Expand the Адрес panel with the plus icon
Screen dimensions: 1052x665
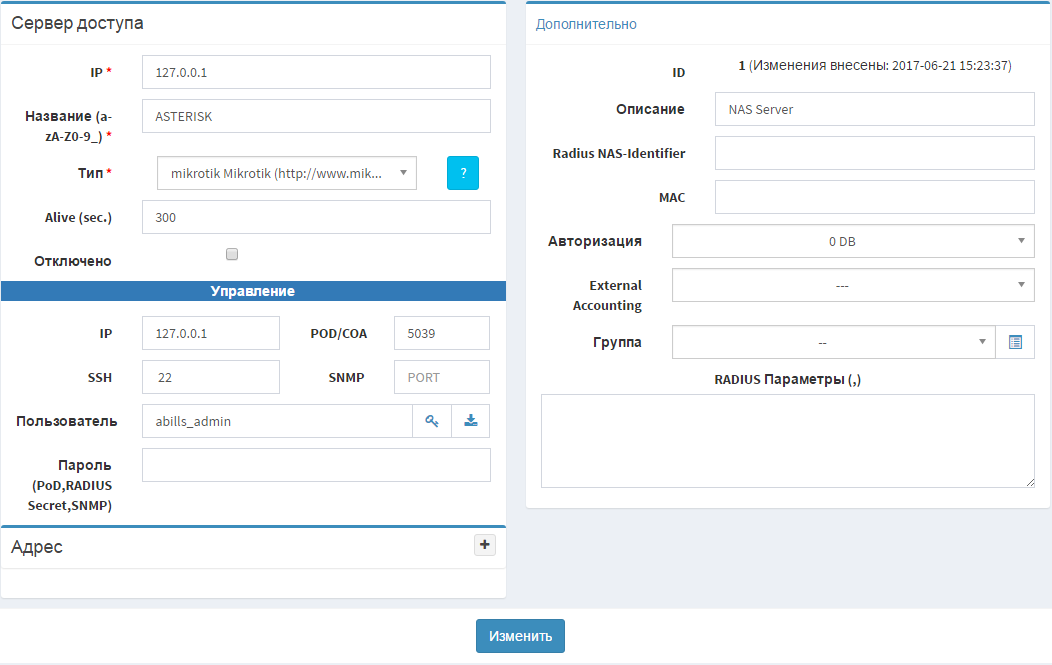click(x=484, y=545)
